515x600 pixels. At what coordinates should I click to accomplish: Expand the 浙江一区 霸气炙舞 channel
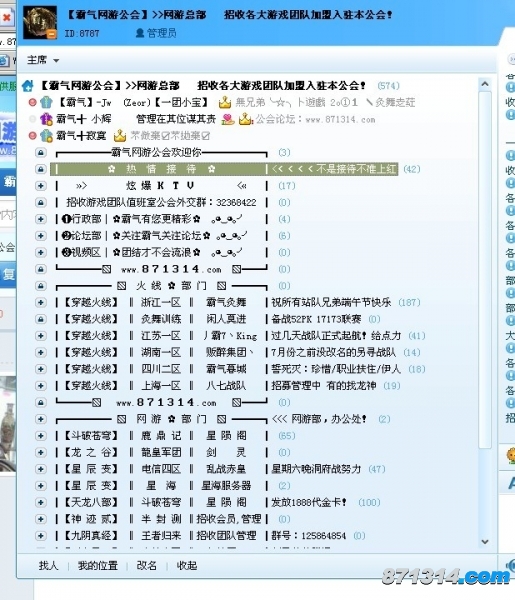(x=41, y=303)
